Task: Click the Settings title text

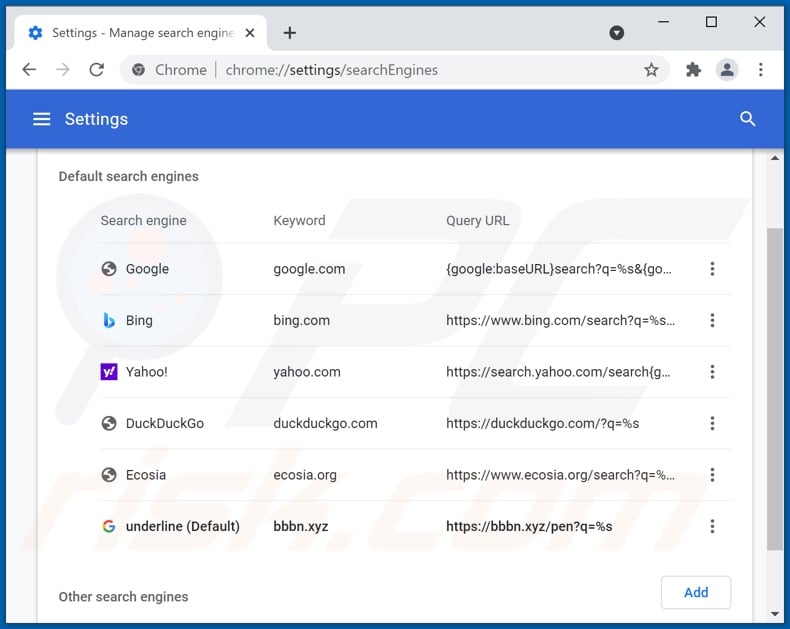Action: click(x=96, y=119)
